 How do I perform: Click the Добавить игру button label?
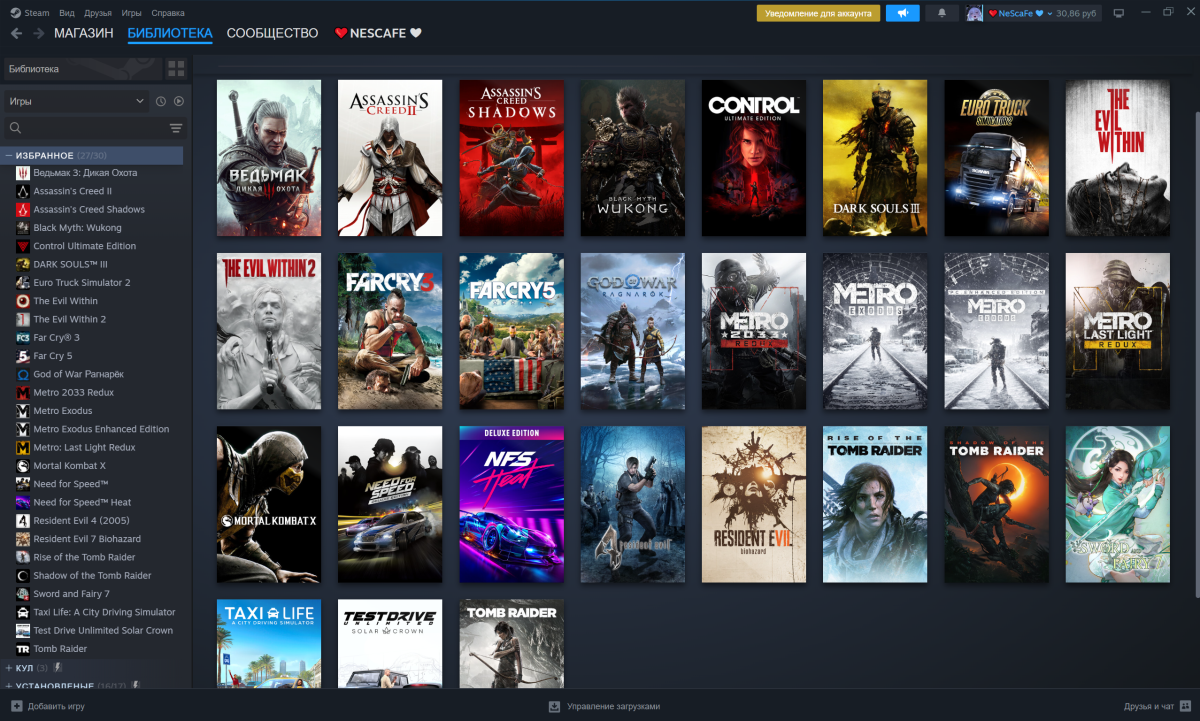[x=56, y=706]
